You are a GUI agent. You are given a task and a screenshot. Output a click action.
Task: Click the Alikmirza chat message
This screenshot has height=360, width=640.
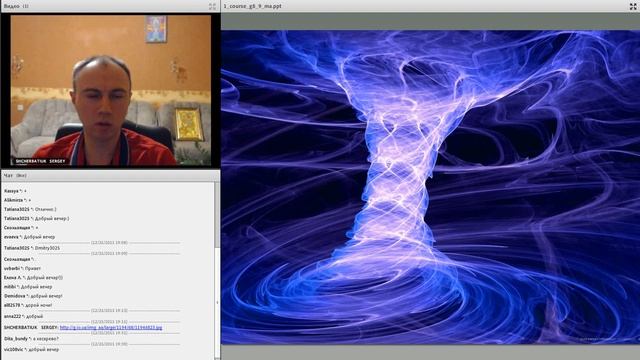pos(18,200)
